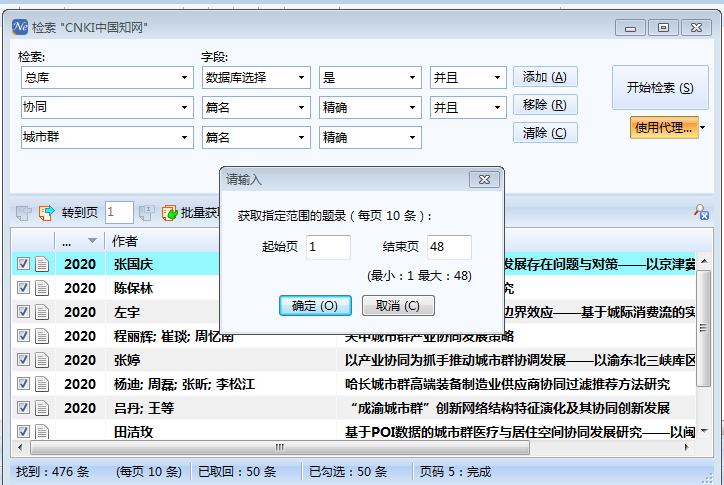Click document icon in 杨迪 row
Screen dimensions: 724x485
42,384
